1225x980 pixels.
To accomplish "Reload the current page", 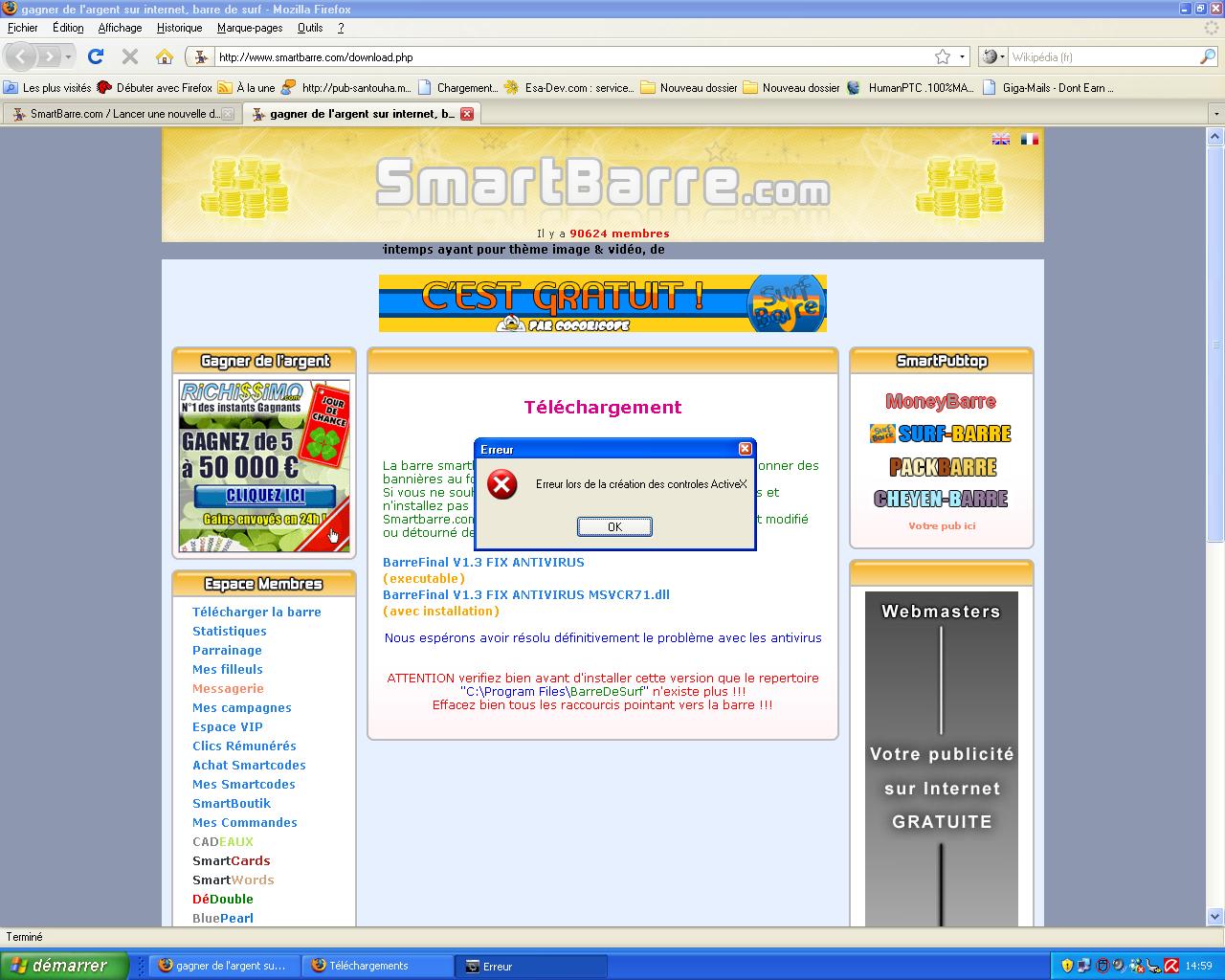I will pos(96,56).
